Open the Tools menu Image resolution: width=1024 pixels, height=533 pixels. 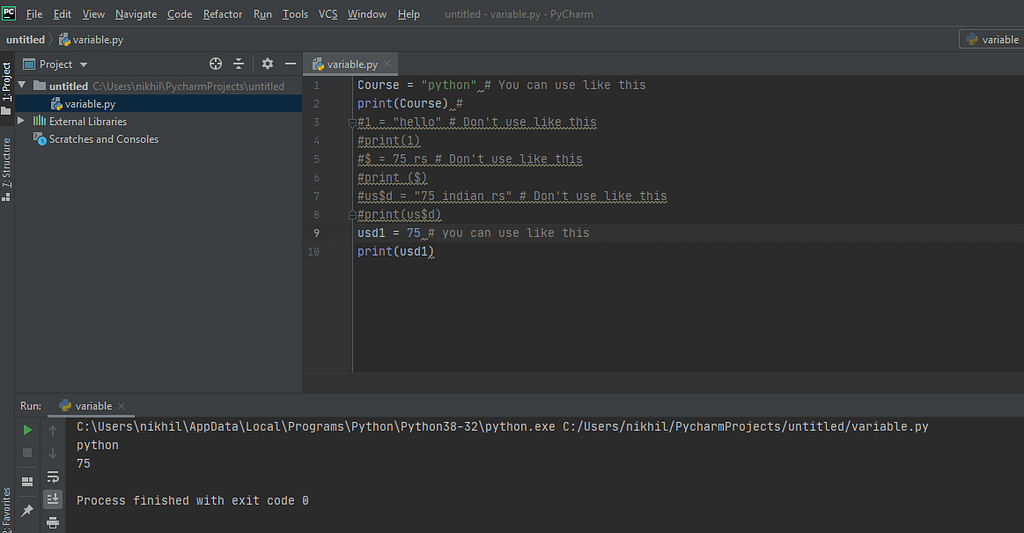295,14
